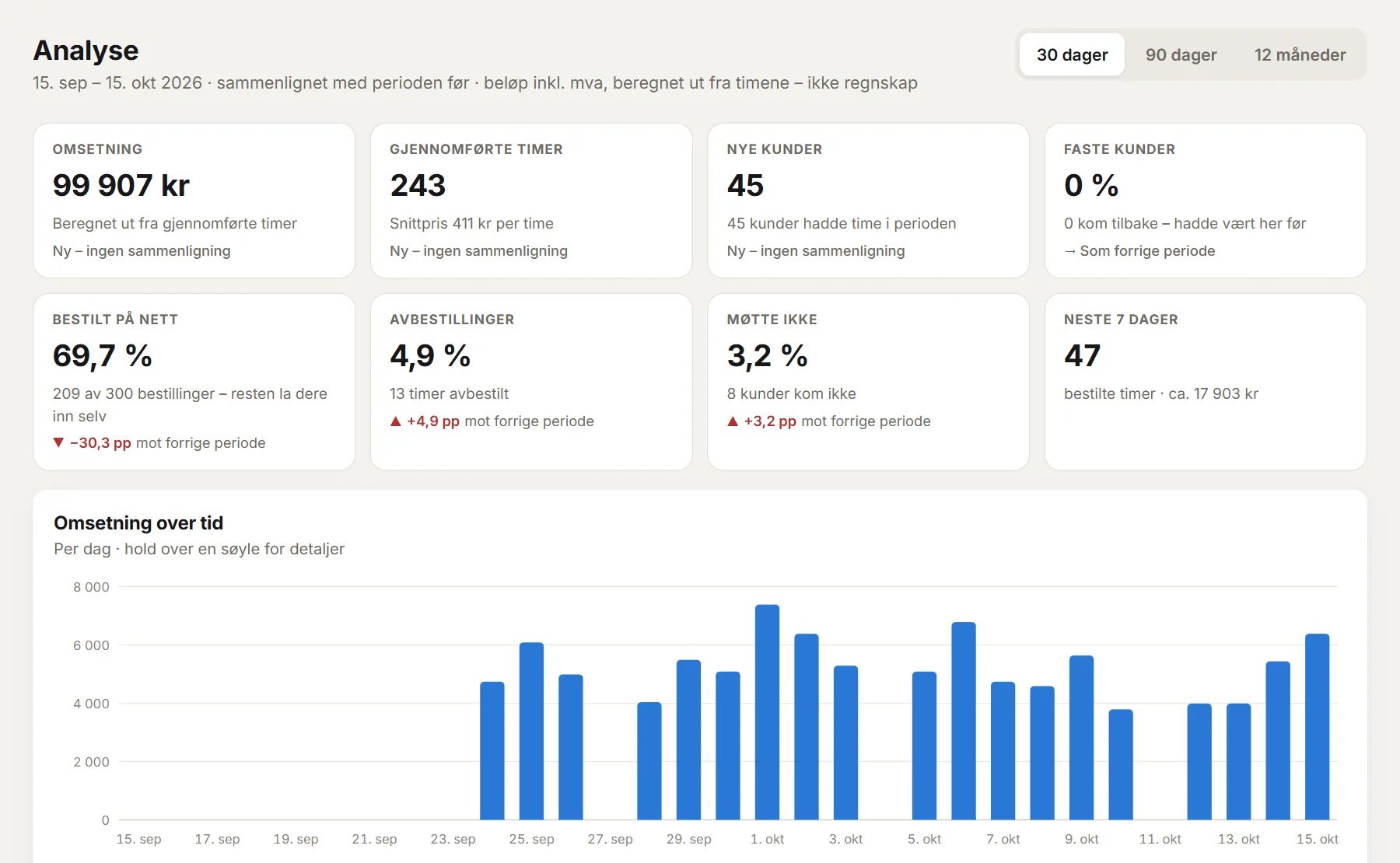This screenshot has width=1400, height=863.
Task: Click the red up triangle in Møtte ikke card
Action: point(733,421)
